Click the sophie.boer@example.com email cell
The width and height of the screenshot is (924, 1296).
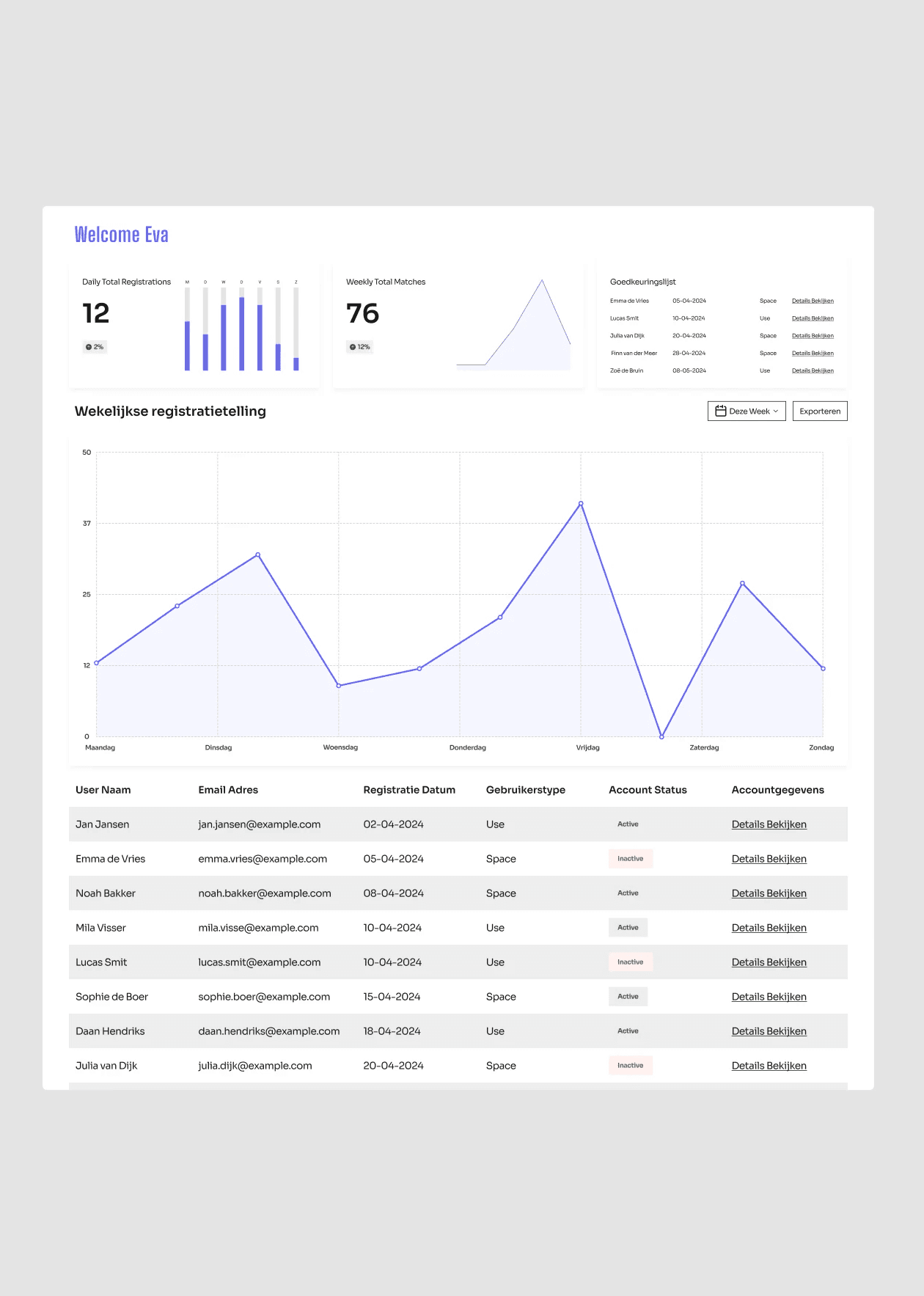(x=264, y=997)
